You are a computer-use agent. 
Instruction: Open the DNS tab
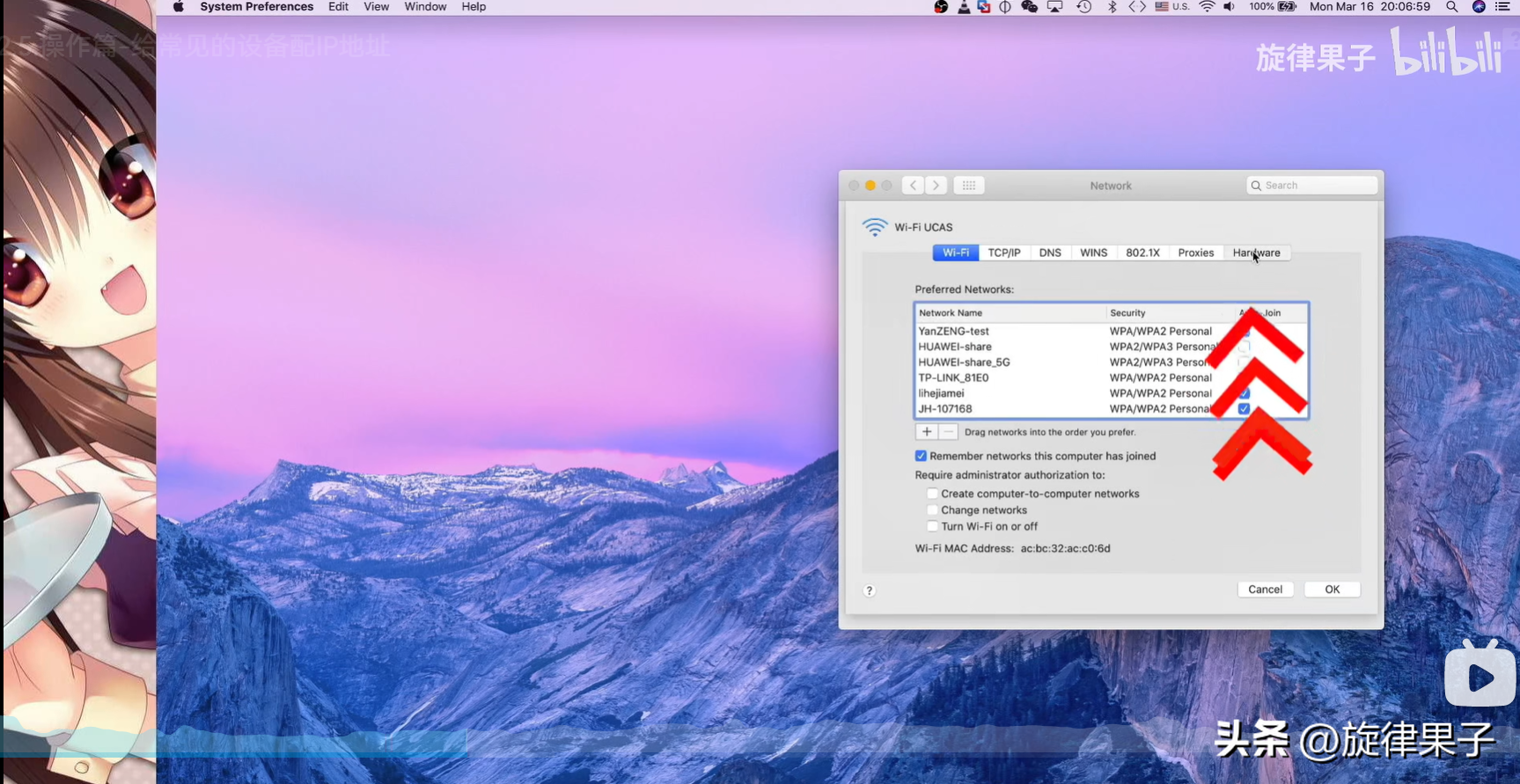pos(1050,253)
